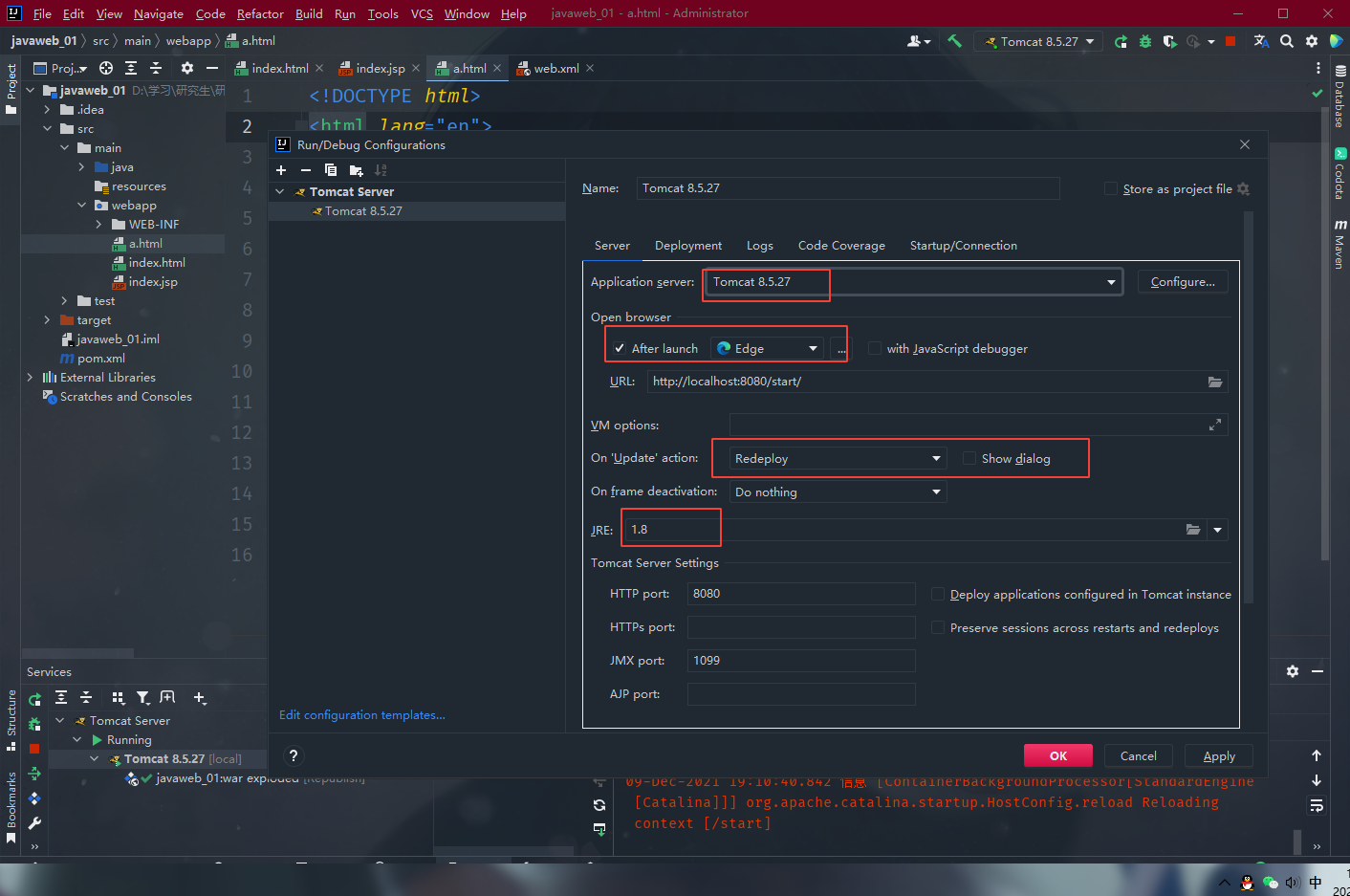The image size is (1350, 896).
Task: Browse for JRE with the folder icon
Action: [1193, 530]
